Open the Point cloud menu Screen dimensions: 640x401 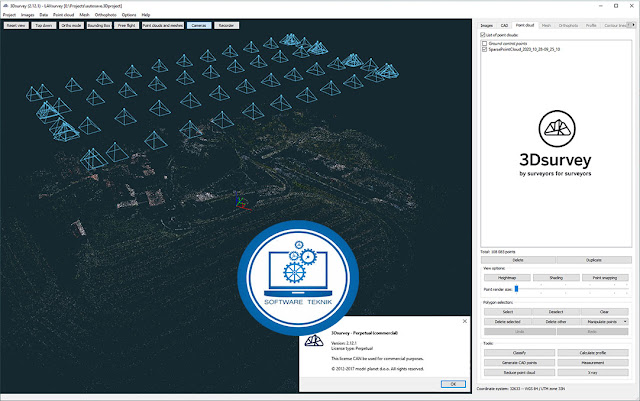click(64, 15)
